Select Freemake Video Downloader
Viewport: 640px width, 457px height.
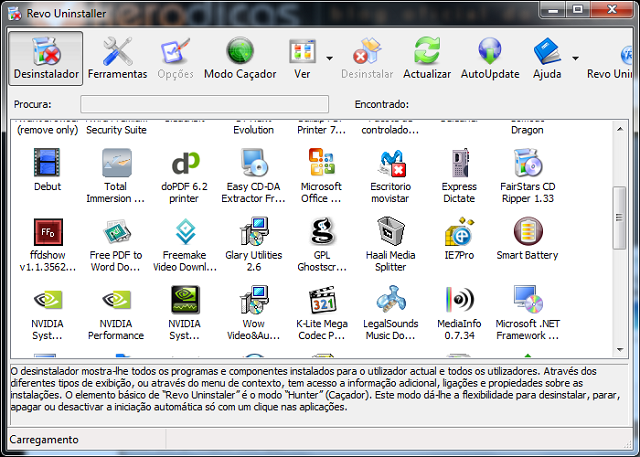pyautogui.click(x=184, y=244)
